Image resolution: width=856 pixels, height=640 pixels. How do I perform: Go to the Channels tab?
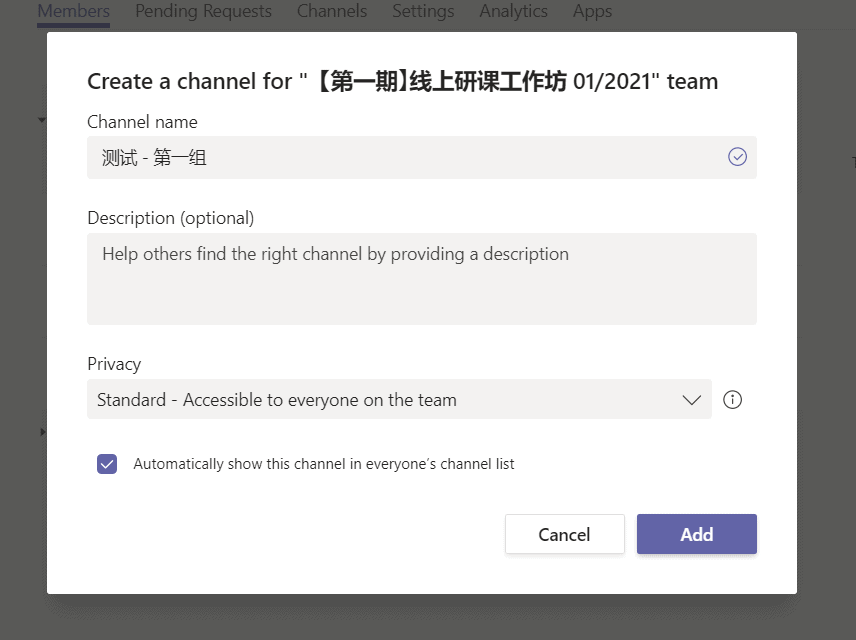[332, 12]
